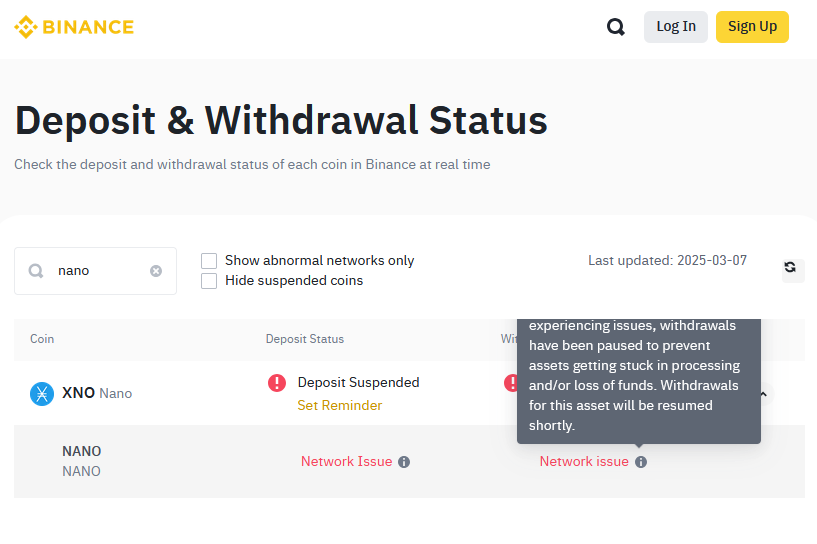Click the Log In button
817x544 pixels.
[676, 27]
